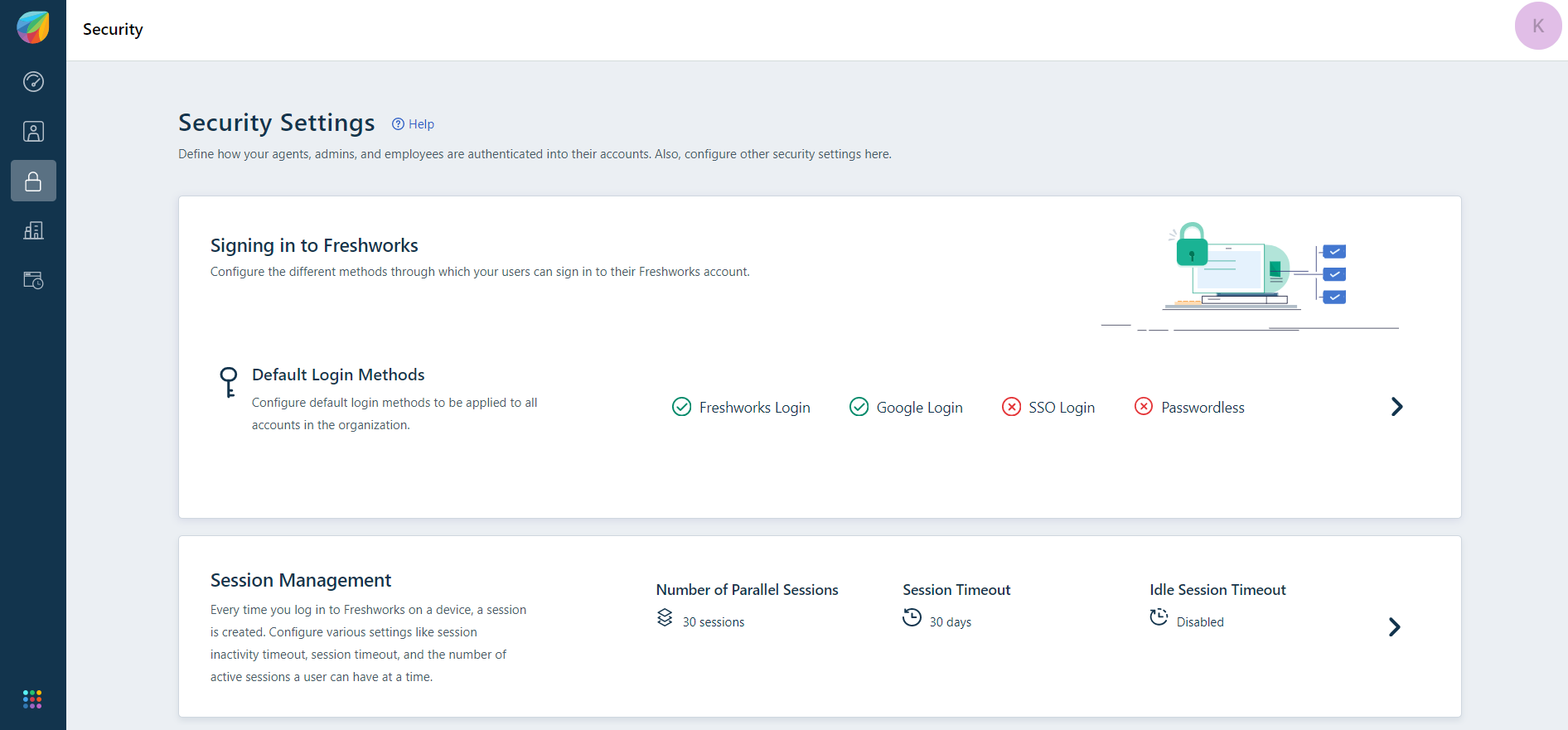Viewport: 1568px width, 730px height.
Task: Click the Passwordless disabled status icon
Action: click(x=1144, y=407)
